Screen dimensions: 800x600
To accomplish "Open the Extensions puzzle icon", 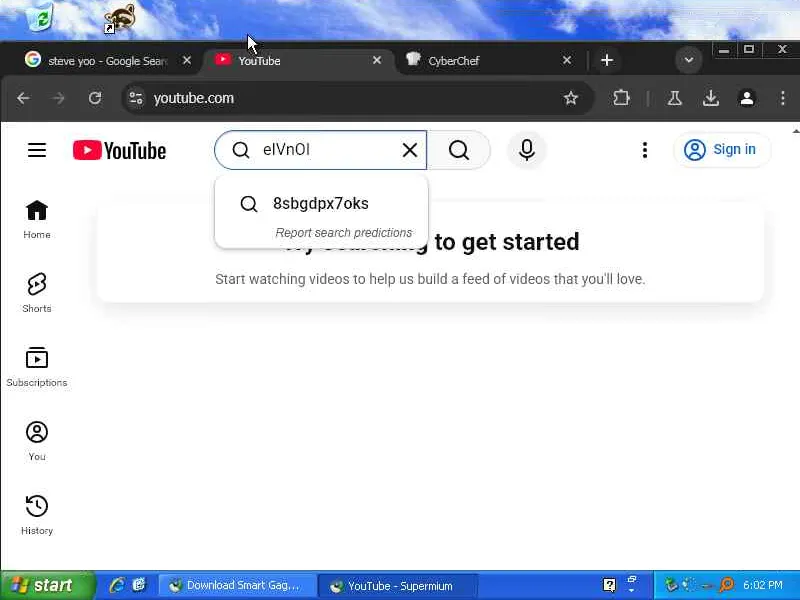I will (x=621, y=98).
